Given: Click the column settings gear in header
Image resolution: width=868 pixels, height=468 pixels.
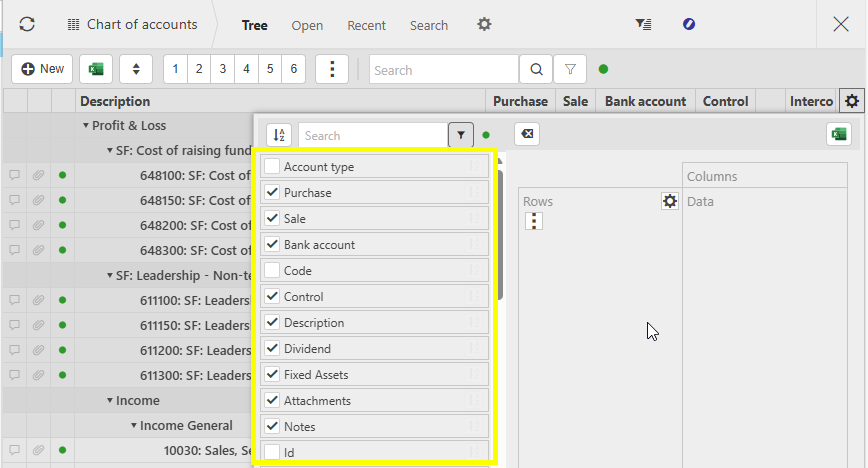Looking at the screenshot, I should (851, 101).
